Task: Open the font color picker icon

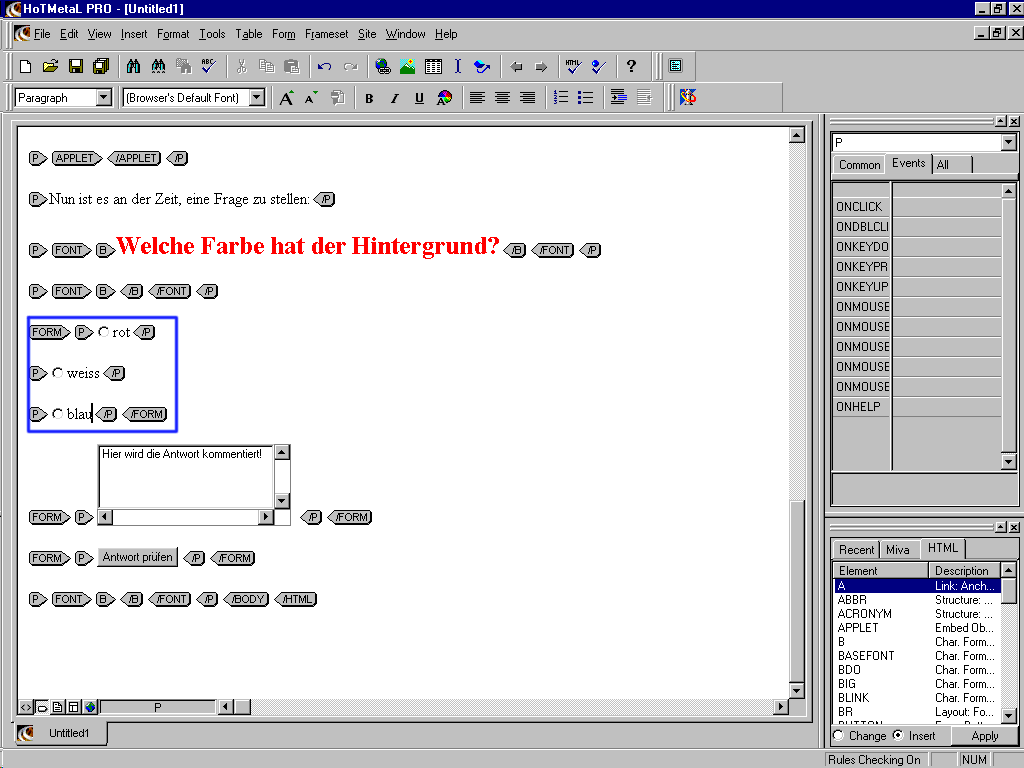Action: tap(445, 98)
